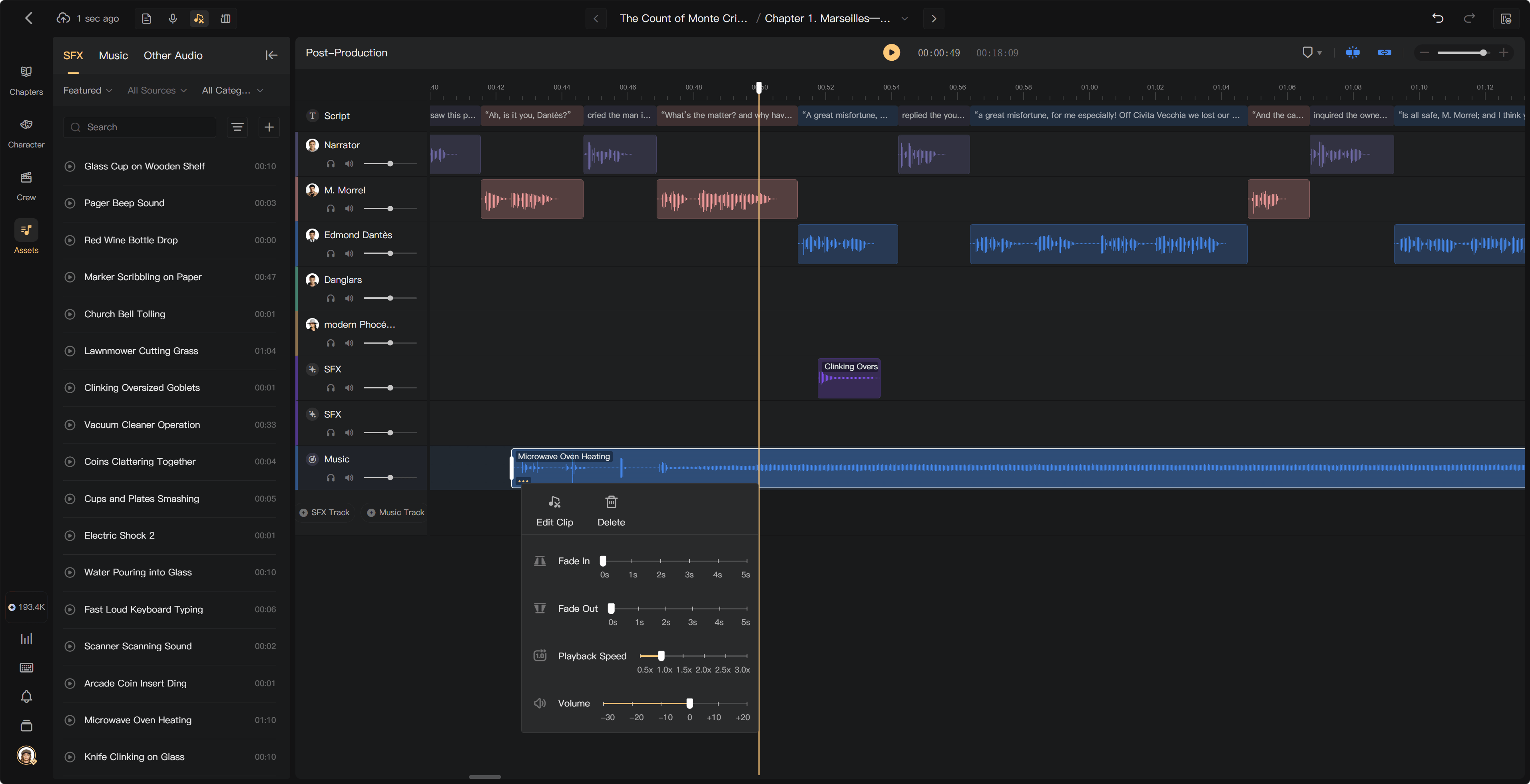This screenshot has width=1530, height=784.
Task: Open the marker shield dropdown
Action: coord(1311,52)
